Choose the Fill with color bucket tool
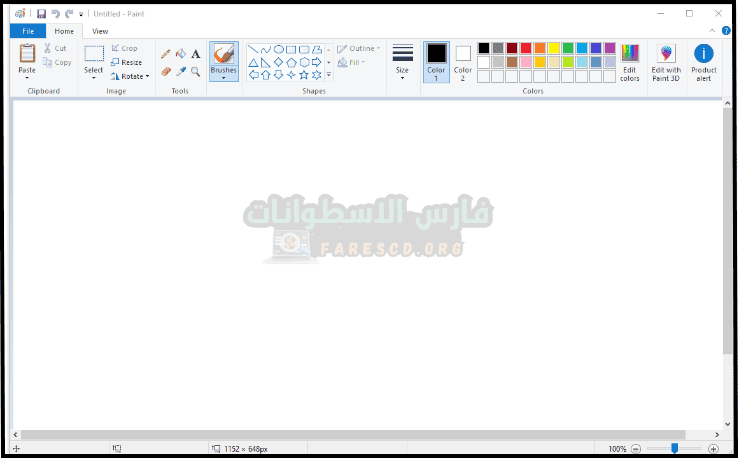The image size is (738, 458). click(x=181, y=54)
